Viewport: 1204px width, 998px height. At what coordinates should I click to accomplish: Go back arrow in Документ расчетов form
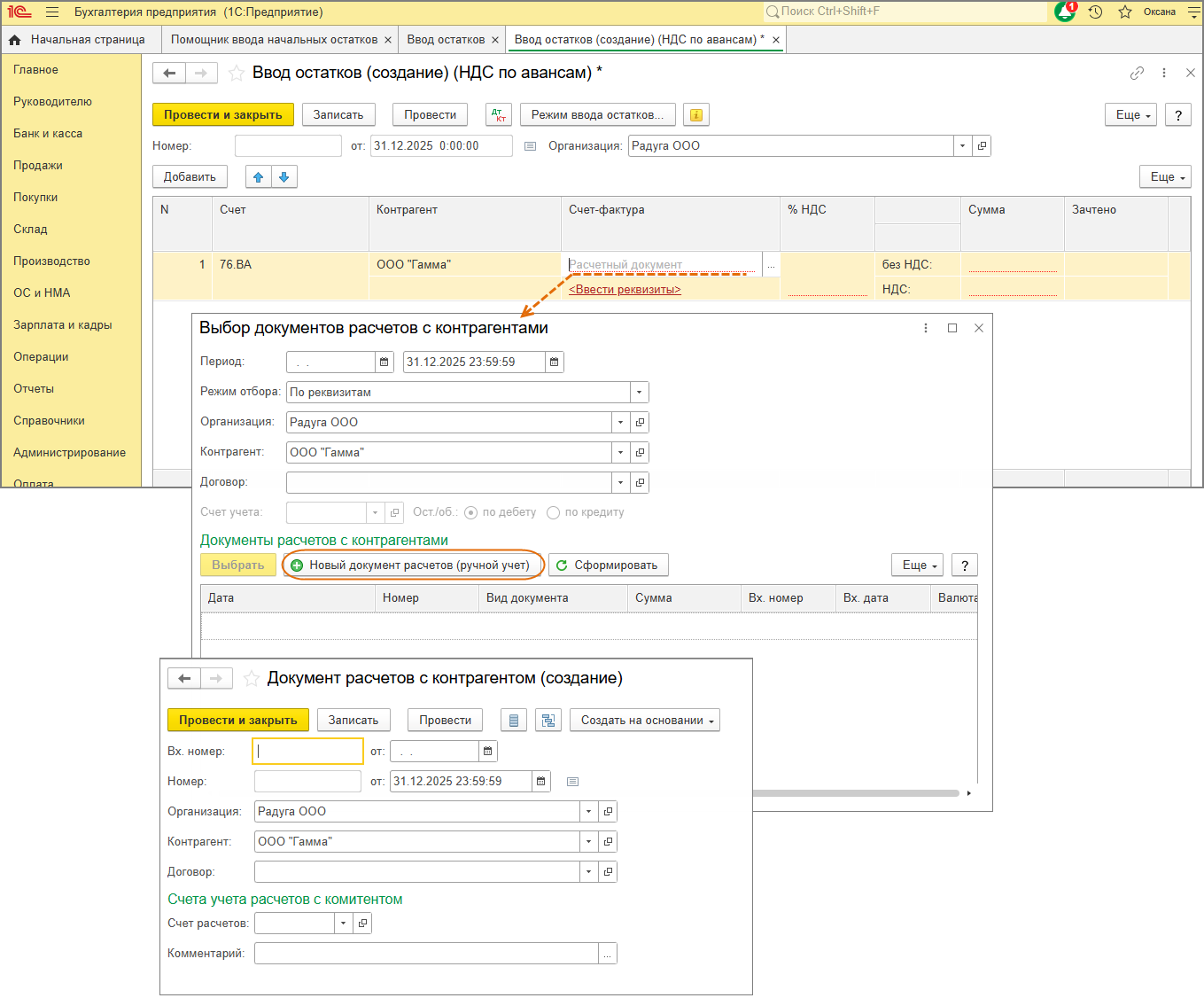tap(184, 679)
